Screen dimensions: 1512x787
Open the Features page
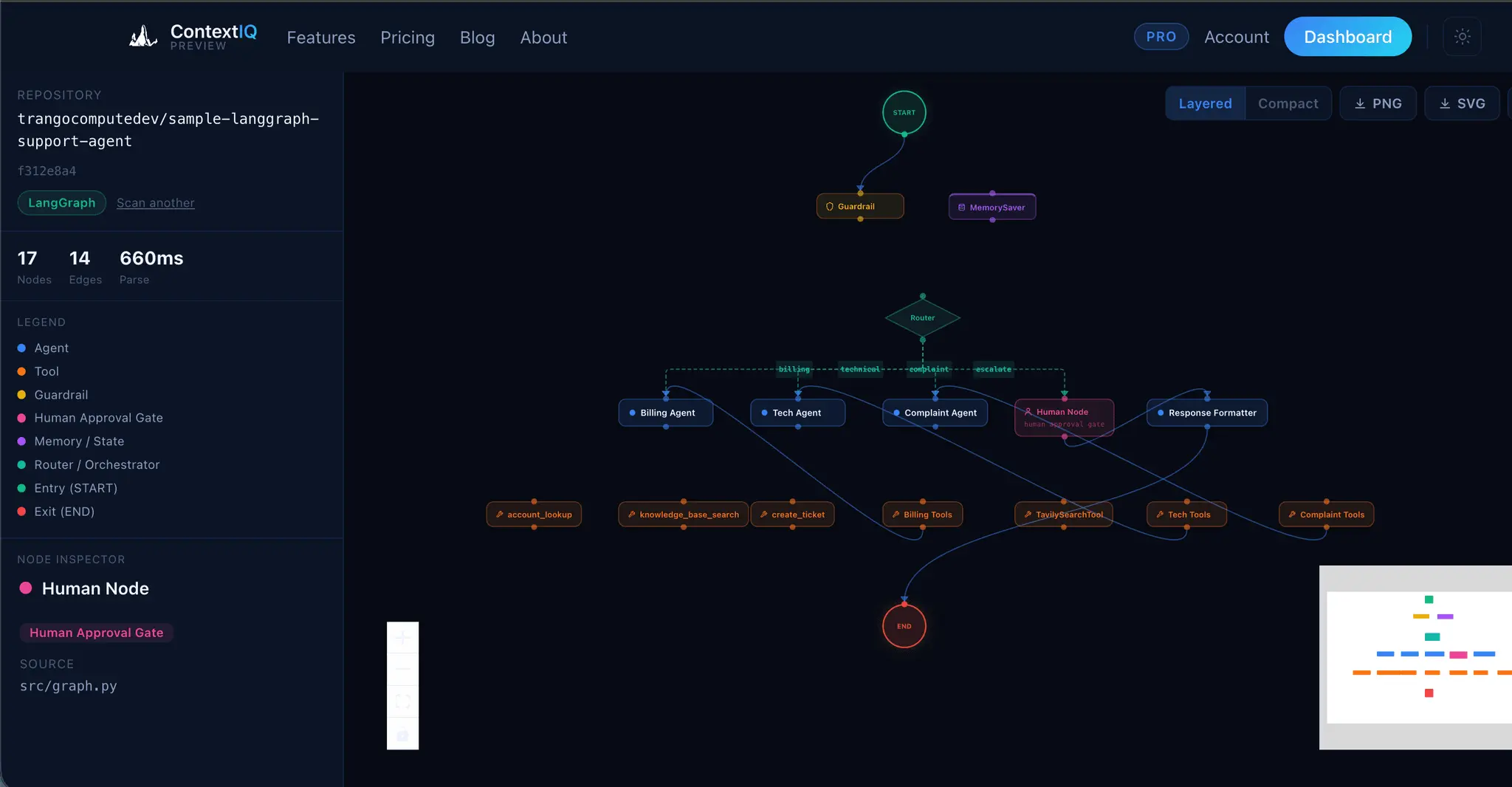click(x=320, y=38)
